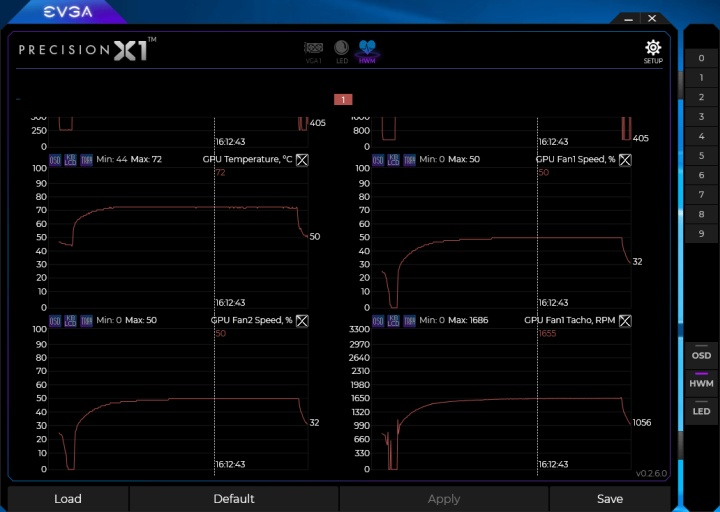The width and height of the screenshot is (720, 512).
Task: Click the Load button
Action: pos(68,499)
